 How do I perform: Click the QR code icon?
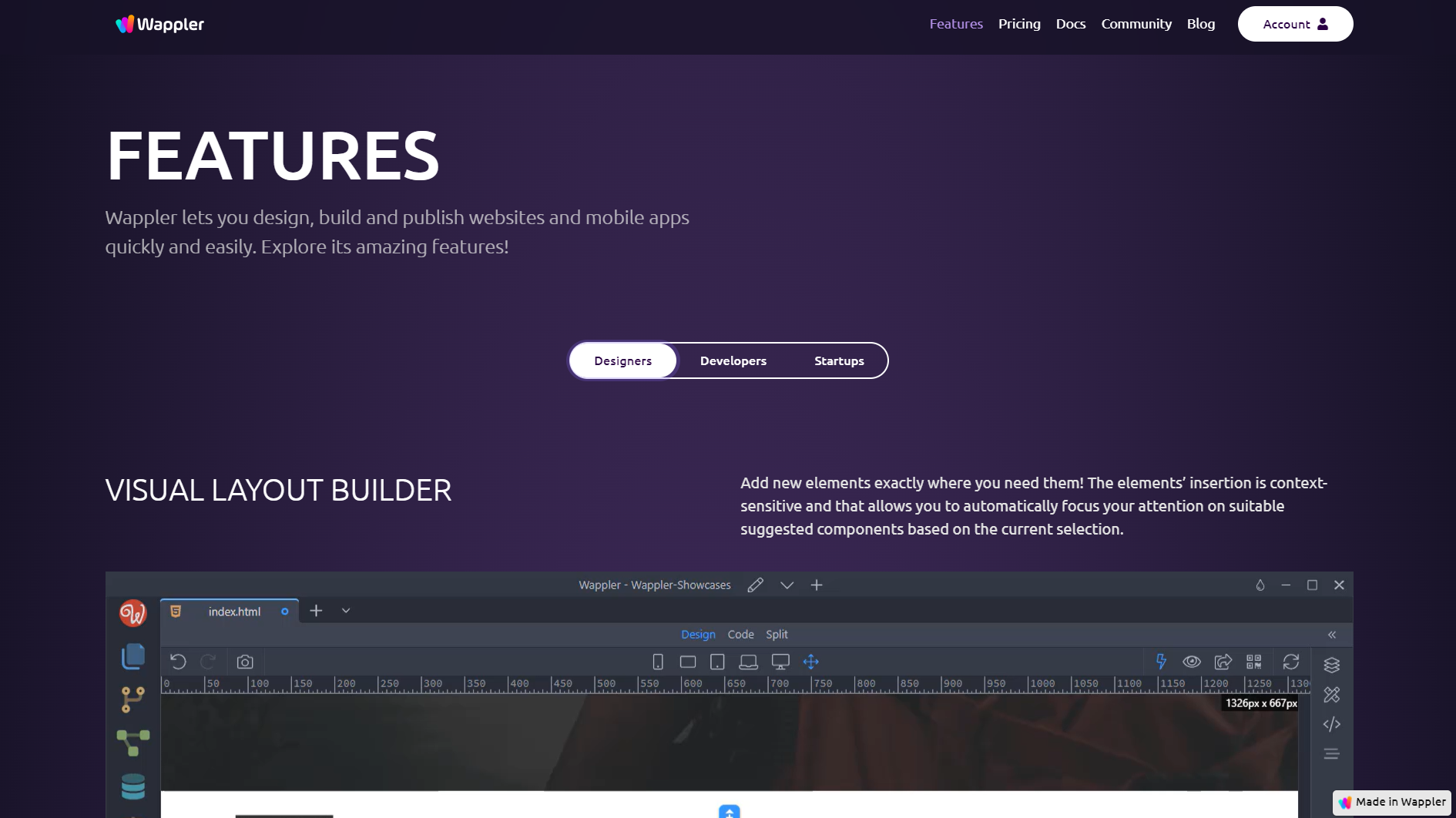(1254, 662)
